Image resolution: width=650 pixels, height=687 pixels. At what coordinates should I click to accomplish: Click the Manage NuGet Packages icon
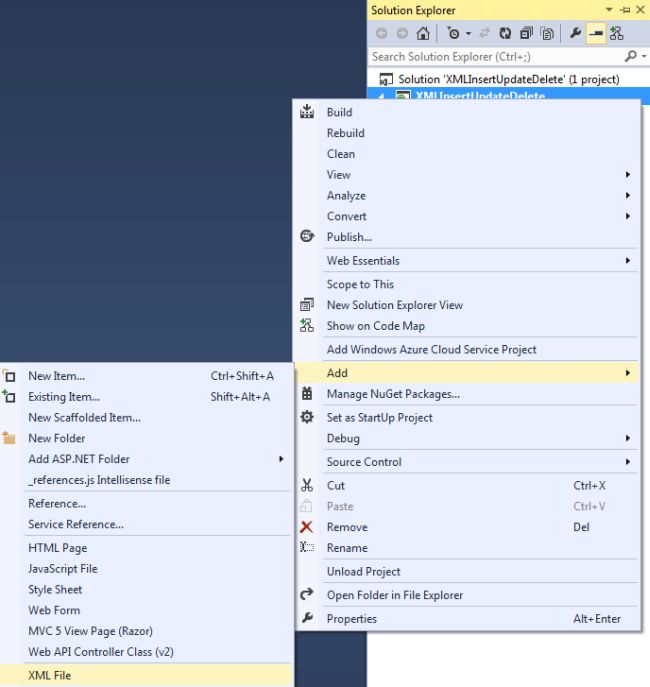tap(307, 393)
